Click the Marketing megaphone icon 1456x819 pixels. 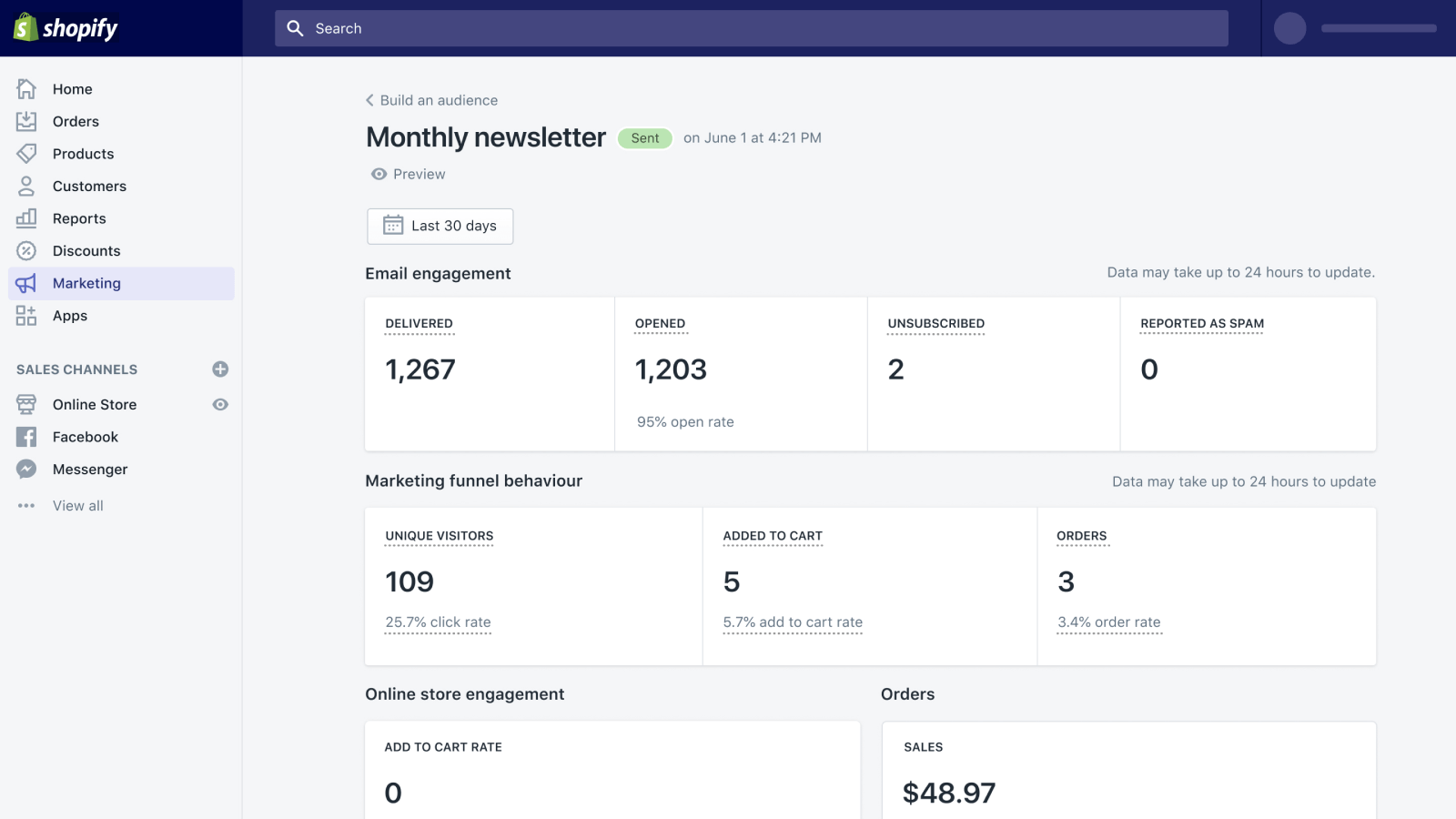(26, 283)
